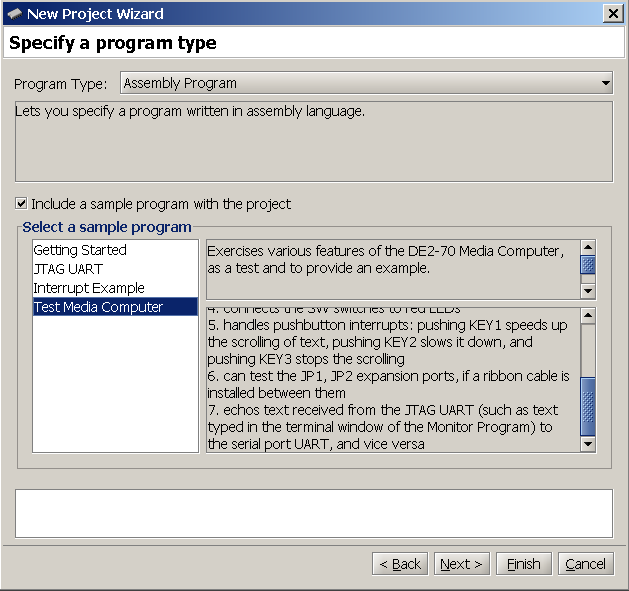Click the empty message box at bottom

pyautogui.click(x=314, y=513)
